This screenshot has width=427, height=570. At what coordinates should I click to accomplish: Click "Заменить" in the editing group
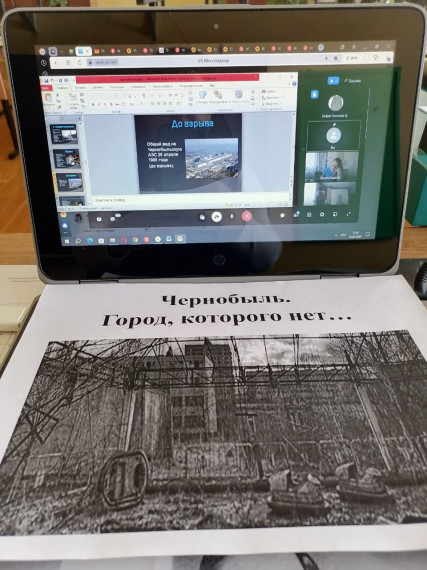pos(271,98)
